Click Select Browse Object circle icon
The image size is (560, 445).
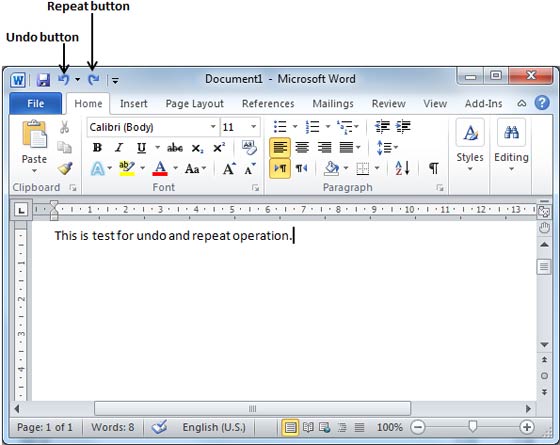point(544,376)
